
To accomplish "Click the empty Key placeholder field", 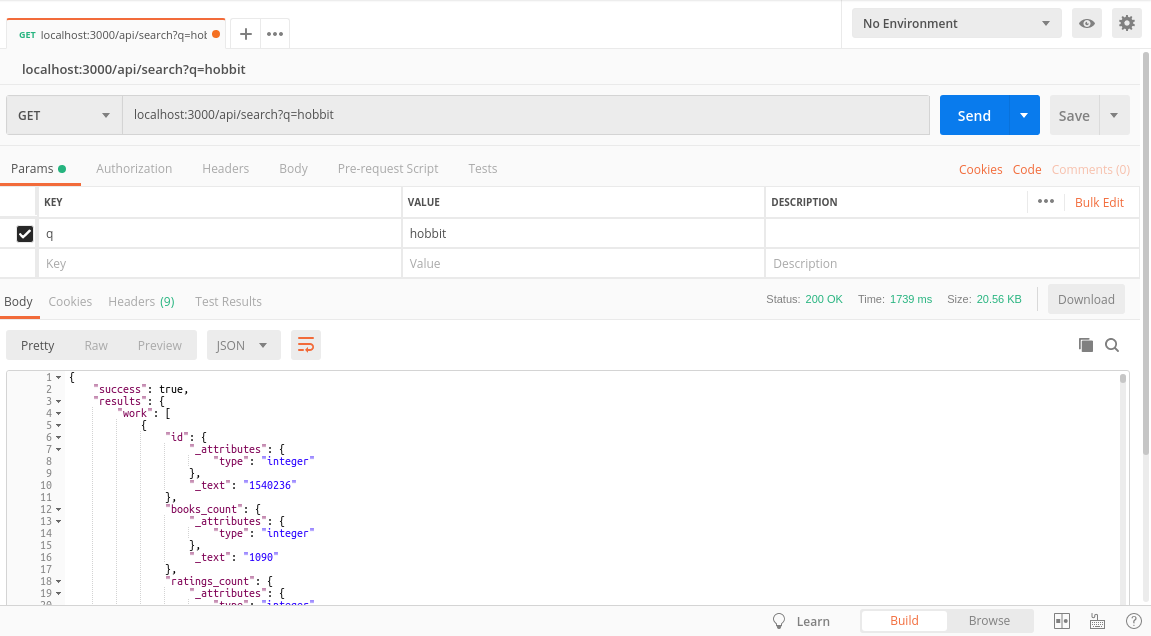I will [x=219, y=264].
